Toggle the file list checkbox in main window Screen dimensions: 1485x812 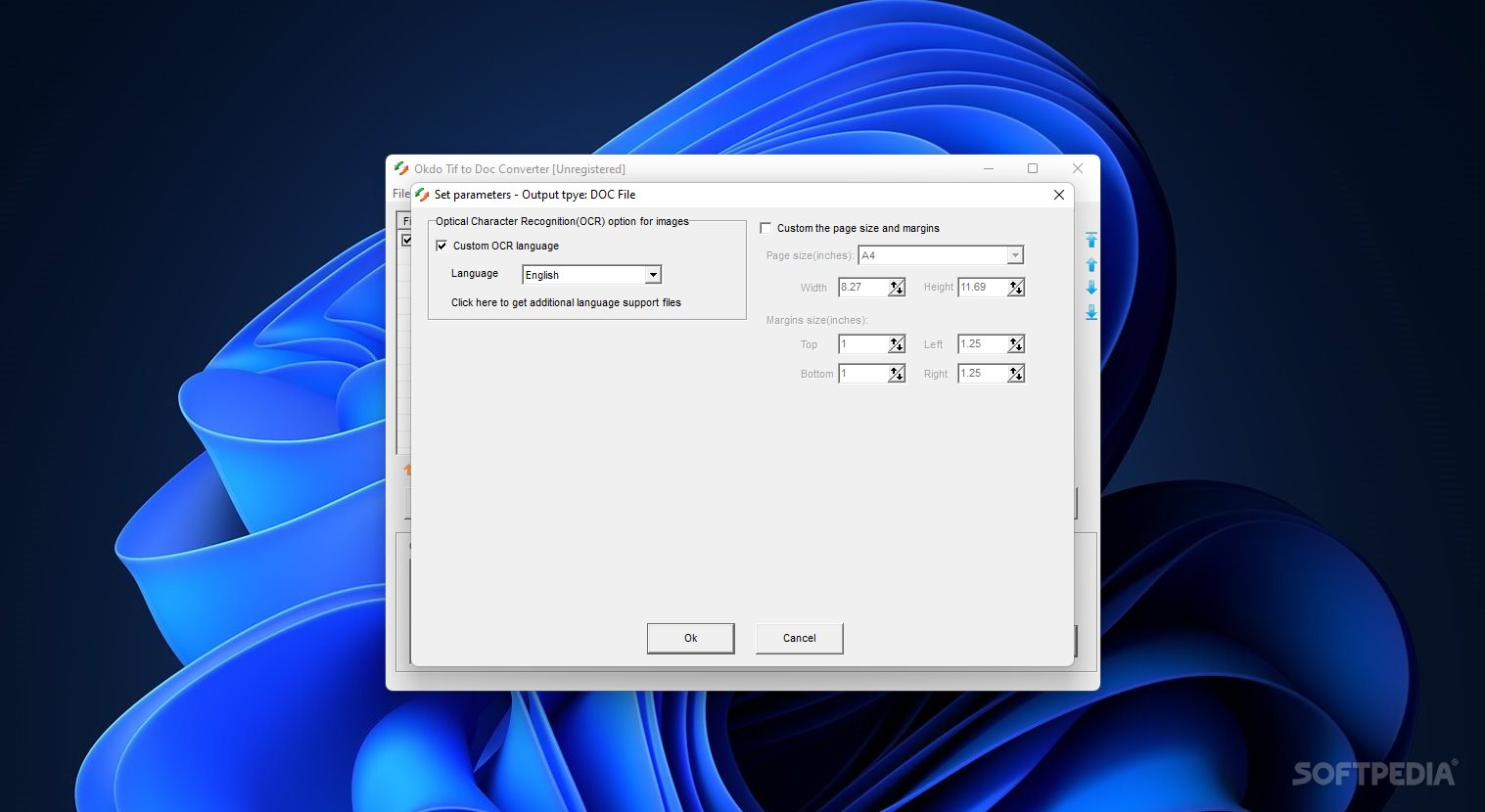(x=406, y=240)
